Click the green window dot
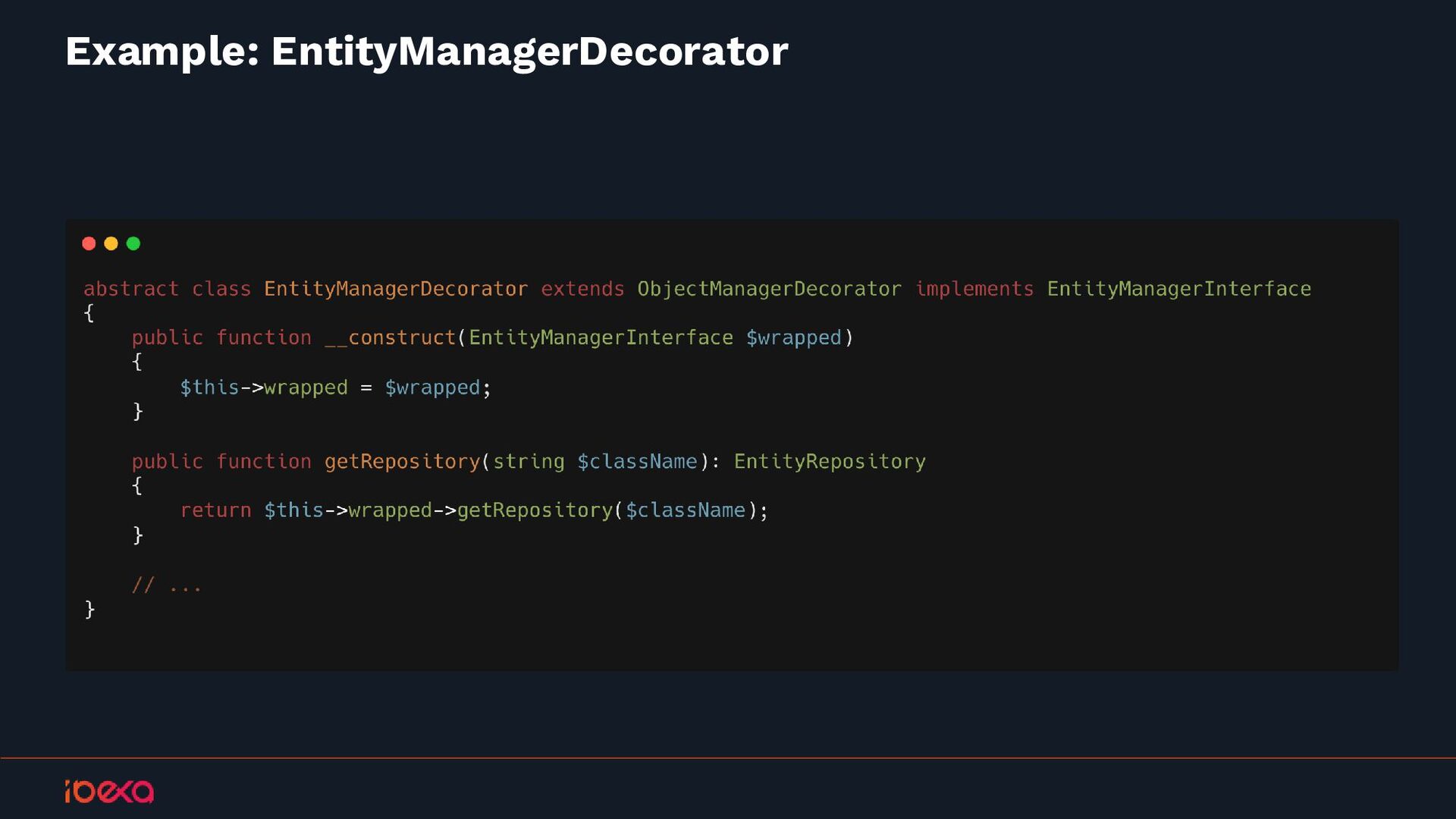 point(133,243)
